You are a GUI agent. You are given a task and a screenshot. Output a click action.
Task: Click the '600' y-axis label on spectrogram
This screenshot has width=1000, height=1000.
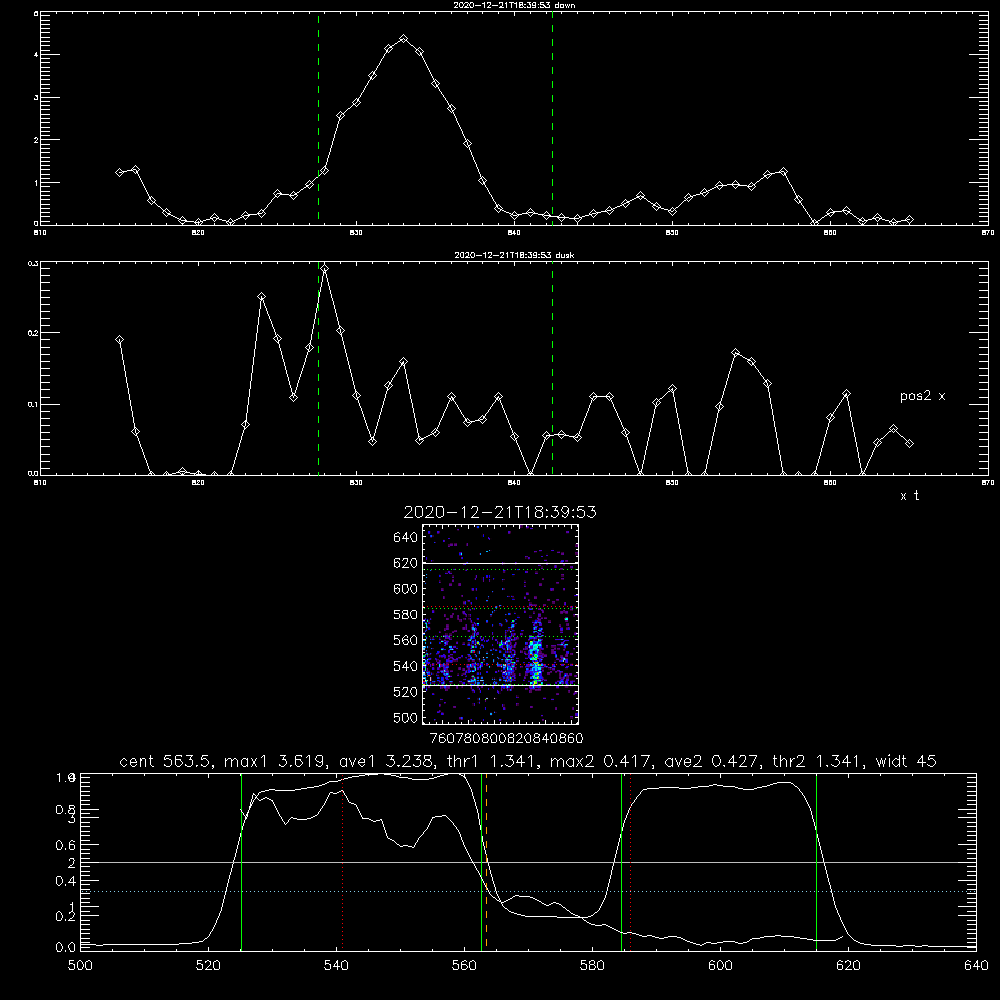coord(406,589)
